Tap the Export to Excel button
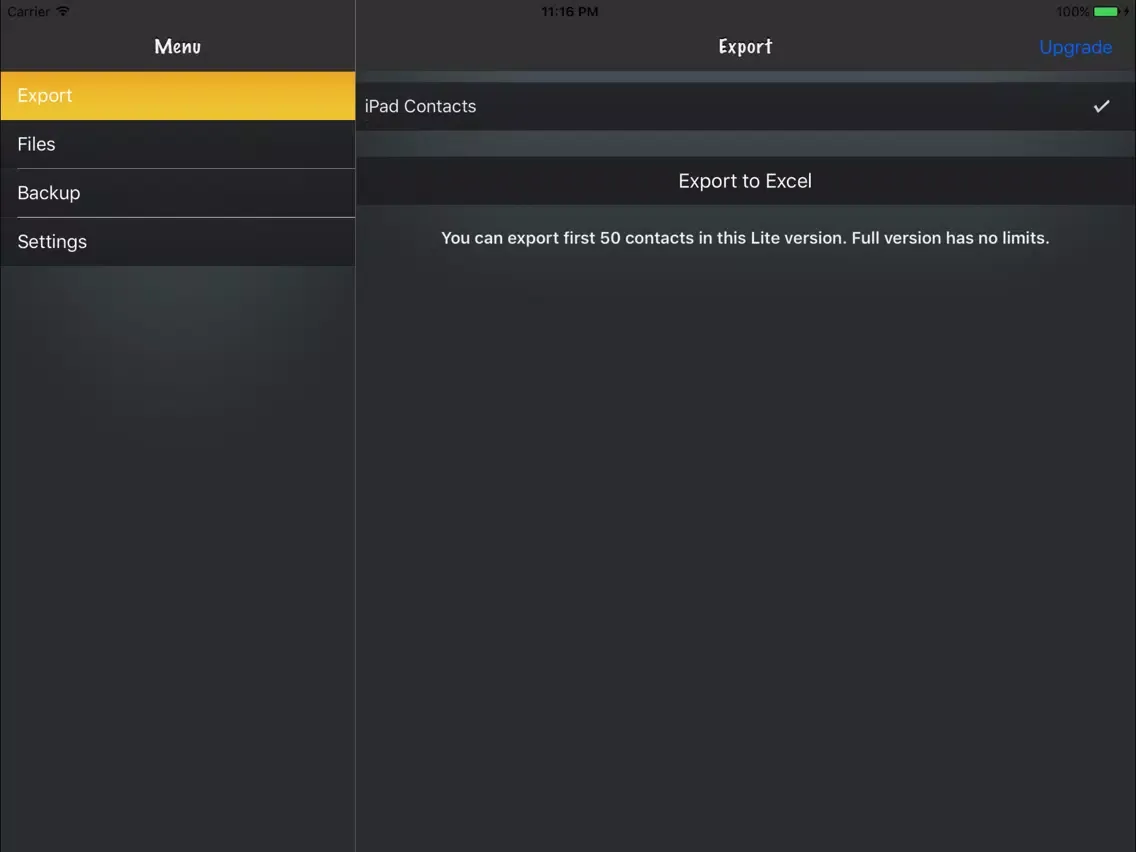This screenshot has width=1136, height=852. (x=746, y=181)
